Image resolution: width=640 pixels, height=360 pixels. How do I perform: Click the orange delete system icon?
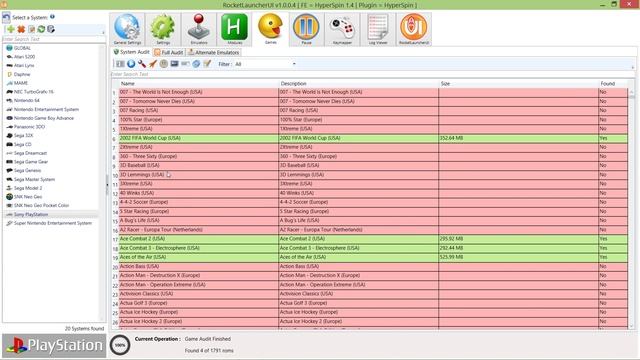click(21, 29)
